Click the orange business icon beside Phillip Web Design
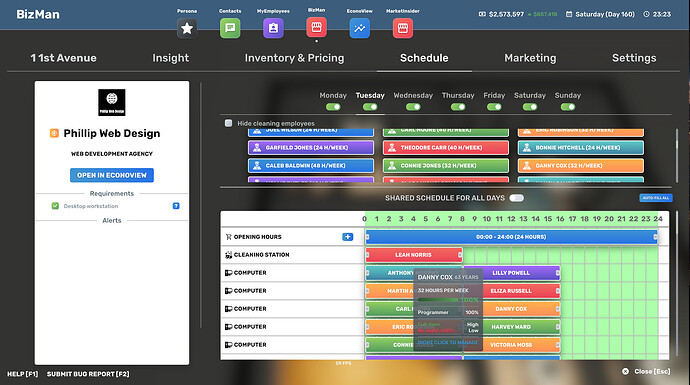This screenshot has height=385, width=690. (x=54, y=133)
